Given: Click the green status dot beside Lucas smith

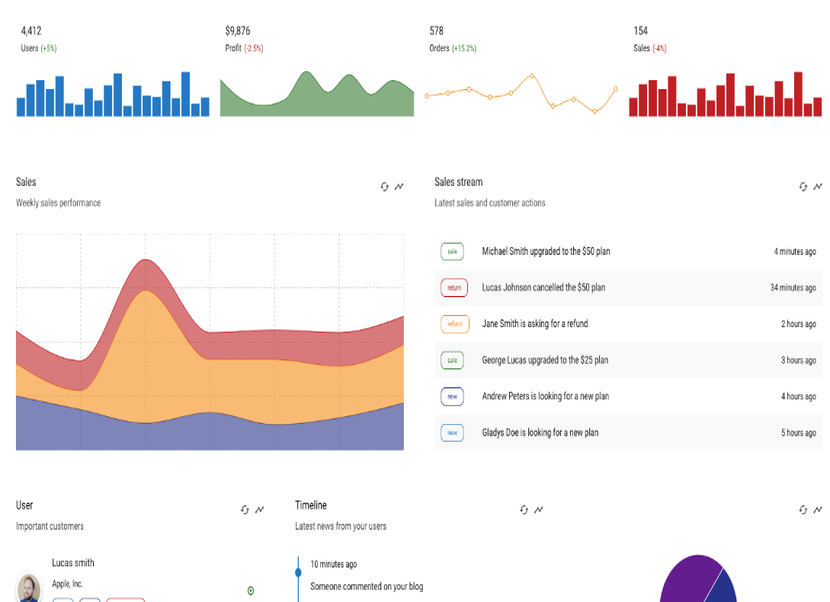Looking at the screenshot, I should point(251,590).
